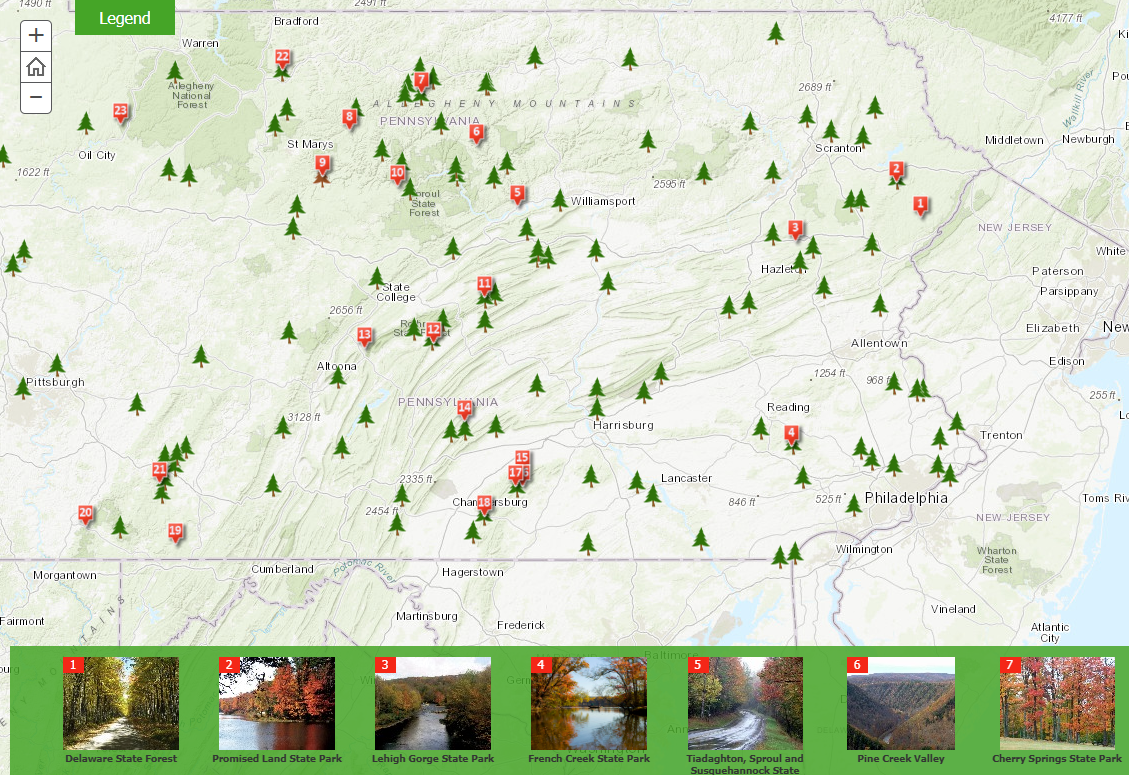Open the Delaware State Forest thumbnail

click(x=121, y=703)
